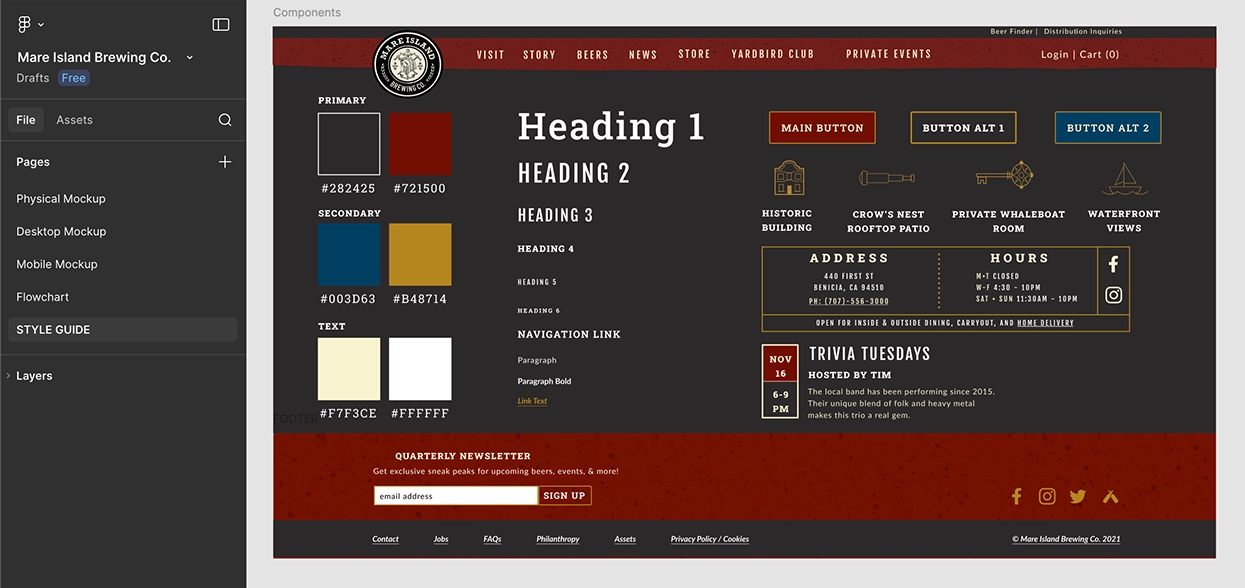Select the #B48714 gold swatch

coord(420,255)
